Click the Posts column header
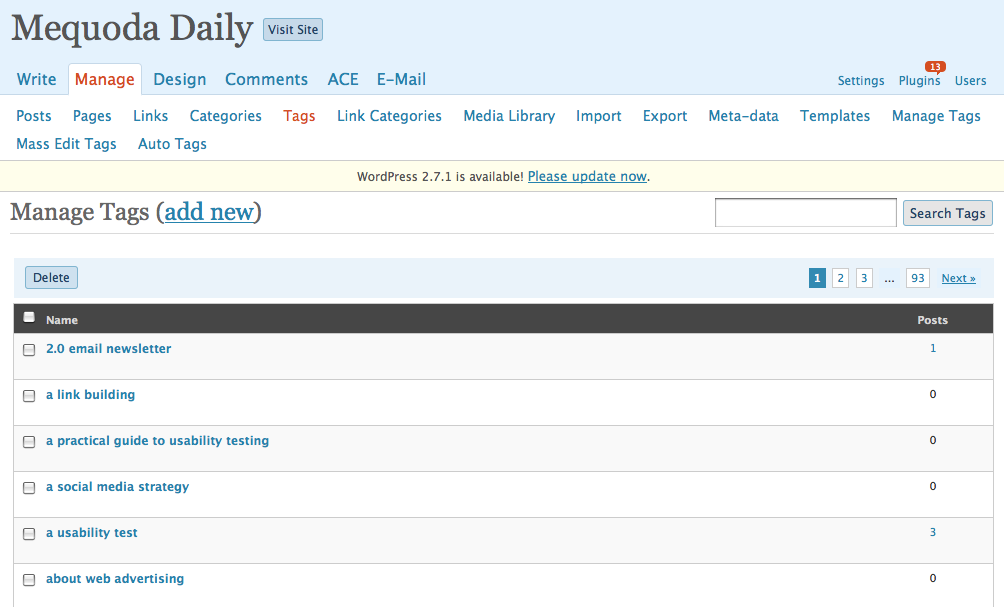Image resolution: width=1004 pixels, height=607 pixels. [x=932, y=320]
